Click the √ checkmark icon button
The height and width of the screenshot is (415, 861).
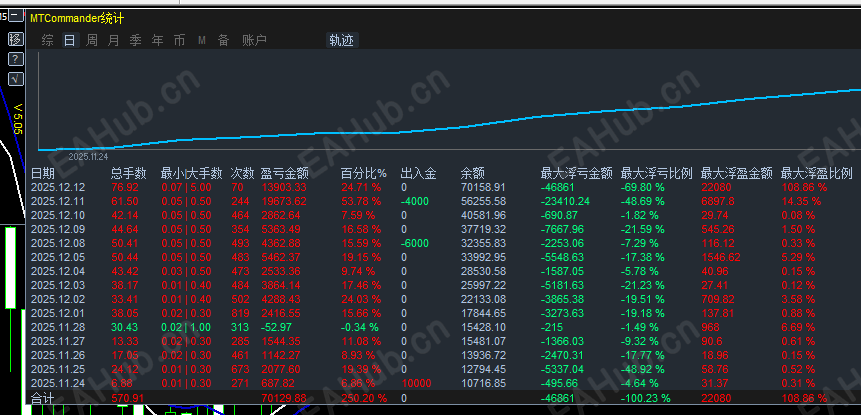click(16, 79)
